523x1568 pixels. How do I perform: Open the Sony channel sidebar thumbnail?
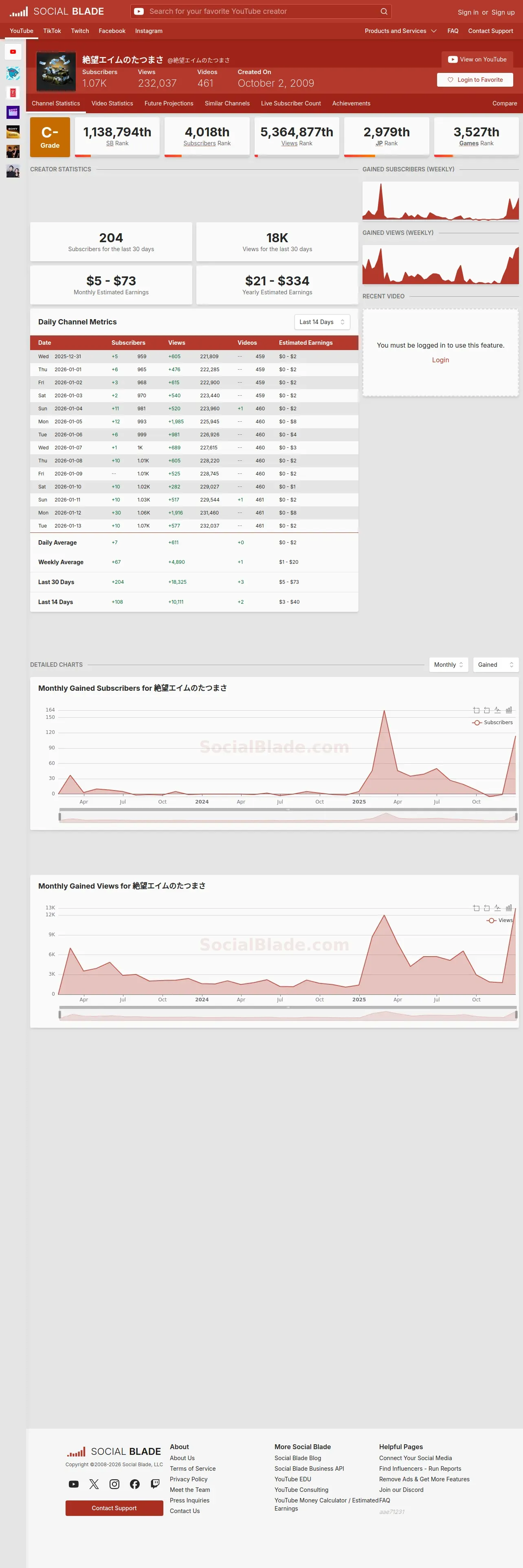[13, 131]
